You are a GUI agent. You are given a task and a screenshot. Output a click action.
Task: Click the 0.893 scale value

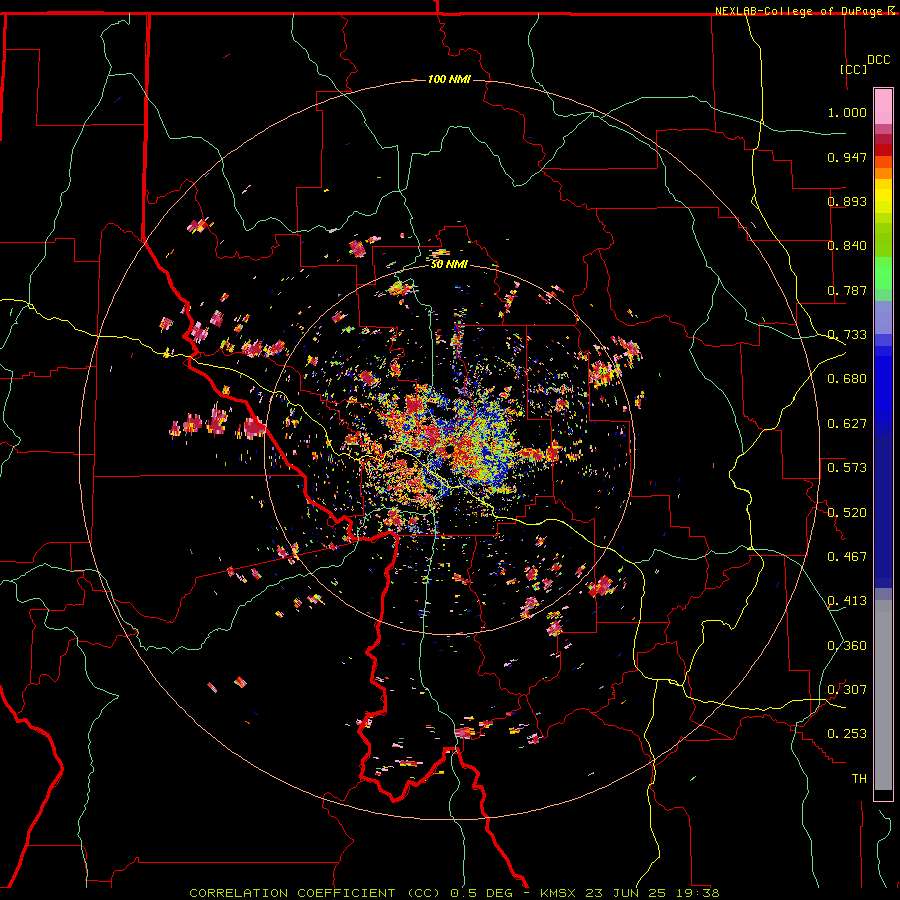pos(847,201)
